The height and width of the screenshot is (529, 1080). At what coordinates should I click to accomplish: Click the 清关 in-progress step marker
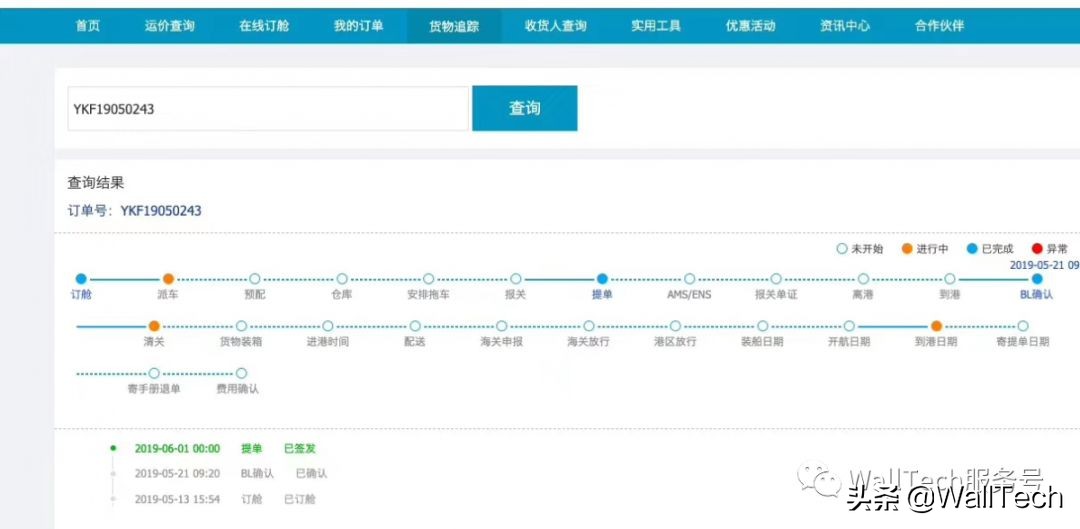tap(154, 326)
